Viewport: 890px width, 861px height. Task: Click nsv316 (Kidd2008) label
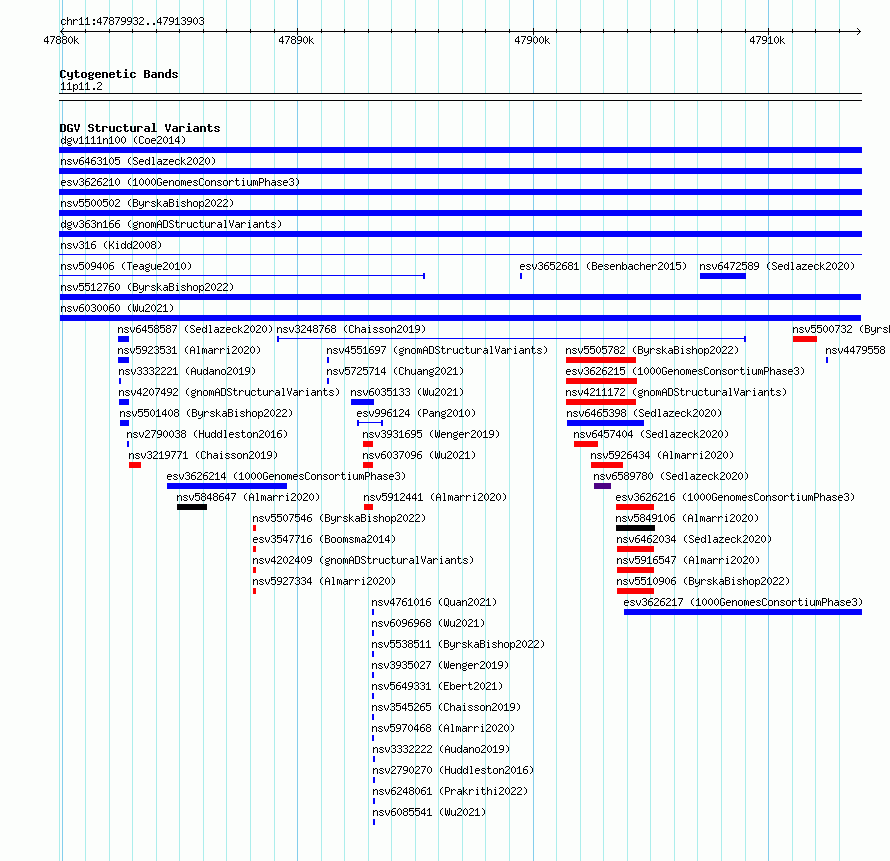click(111, 245)
